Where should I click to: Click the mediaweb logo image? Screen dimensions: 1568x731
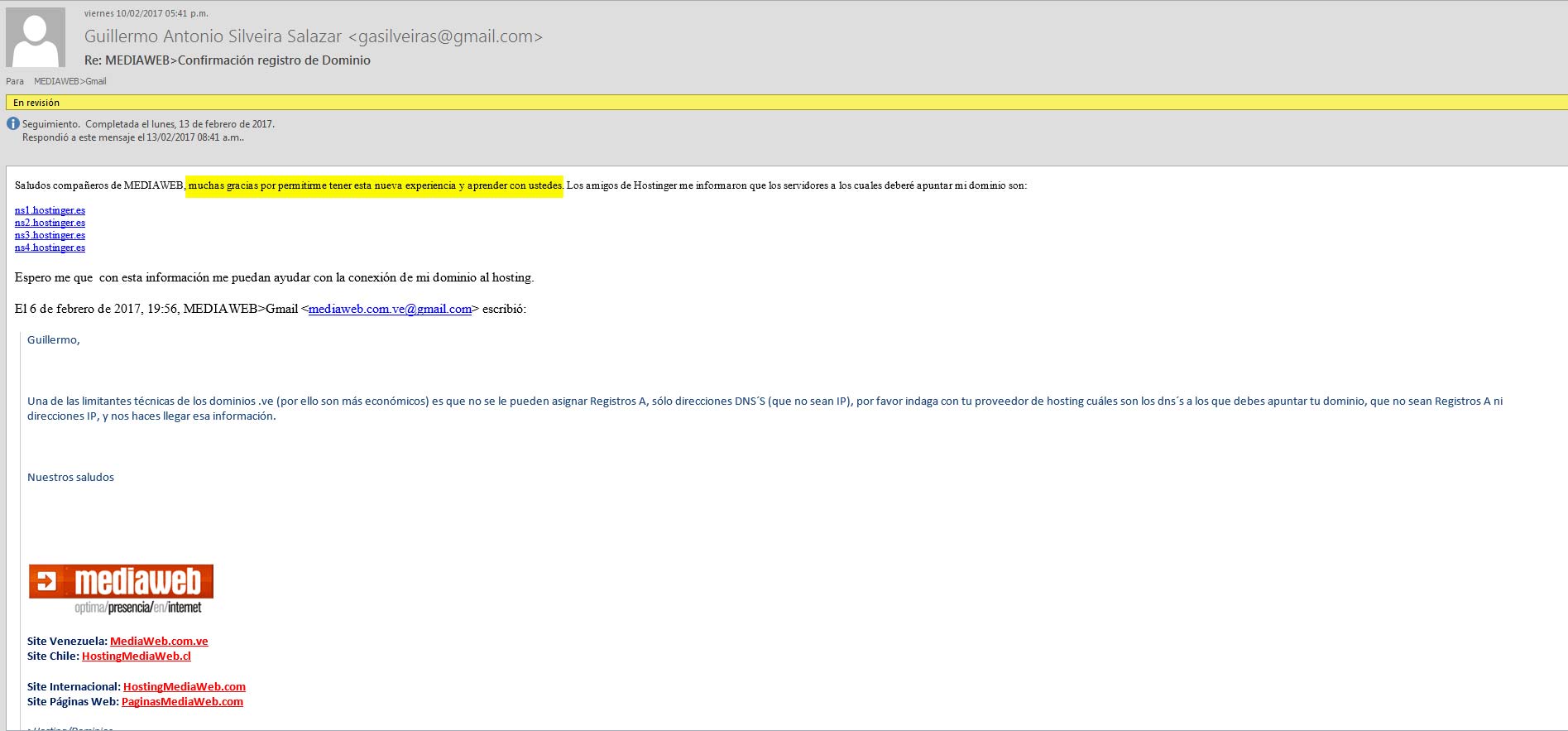click(x=121, y=589)
